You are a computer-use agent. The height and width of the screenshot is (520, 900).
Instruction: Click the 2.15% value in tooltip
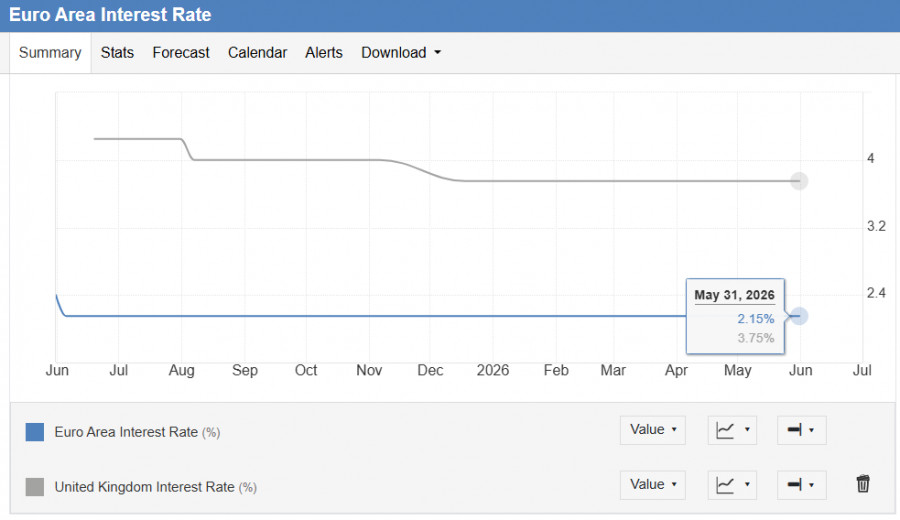[755, 319]
